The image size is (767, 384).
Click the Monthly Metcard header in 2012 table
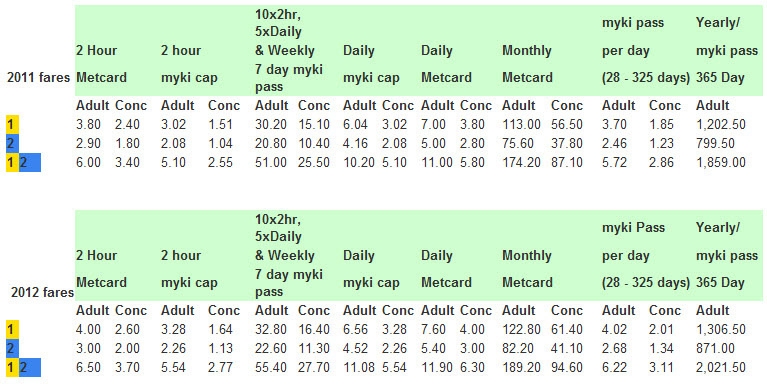pyautogui.click(x=527, y=269)
